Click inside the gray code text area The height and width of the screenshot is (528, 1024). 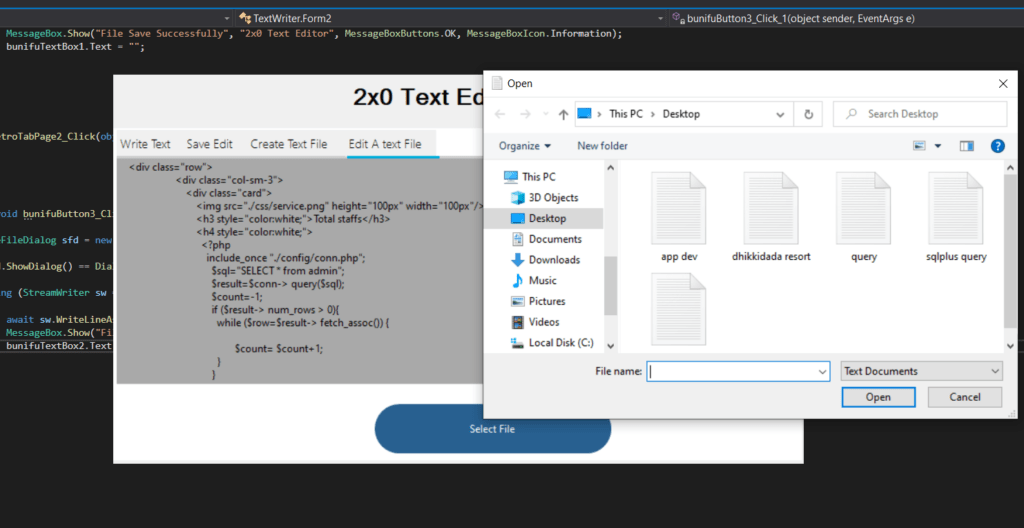(300, 271)
